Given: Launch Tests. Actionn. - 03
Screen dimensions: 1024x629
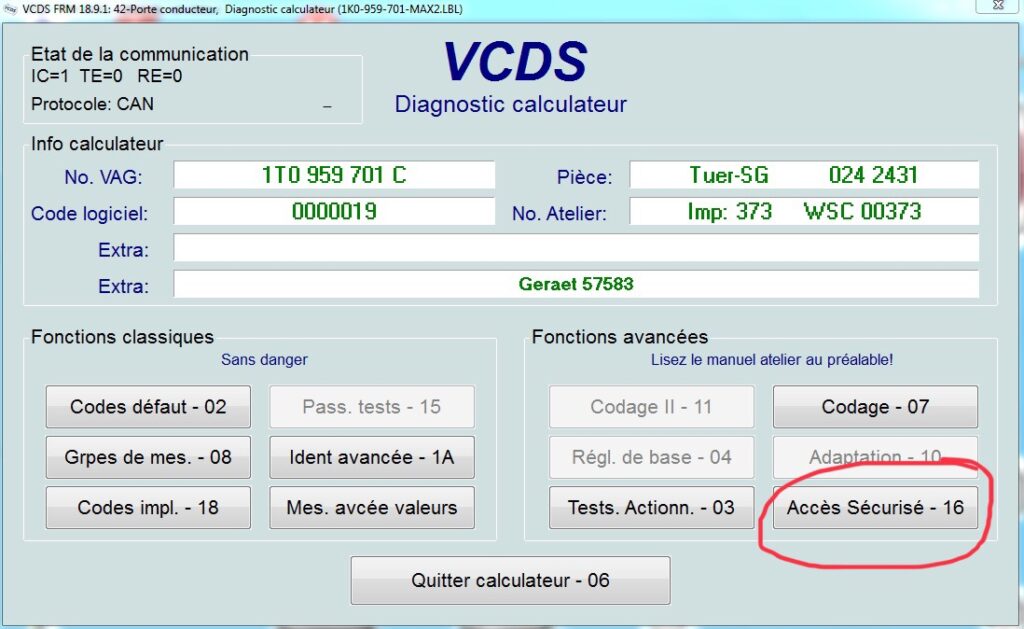Looking at the screenshot, I should pos(651,508).
